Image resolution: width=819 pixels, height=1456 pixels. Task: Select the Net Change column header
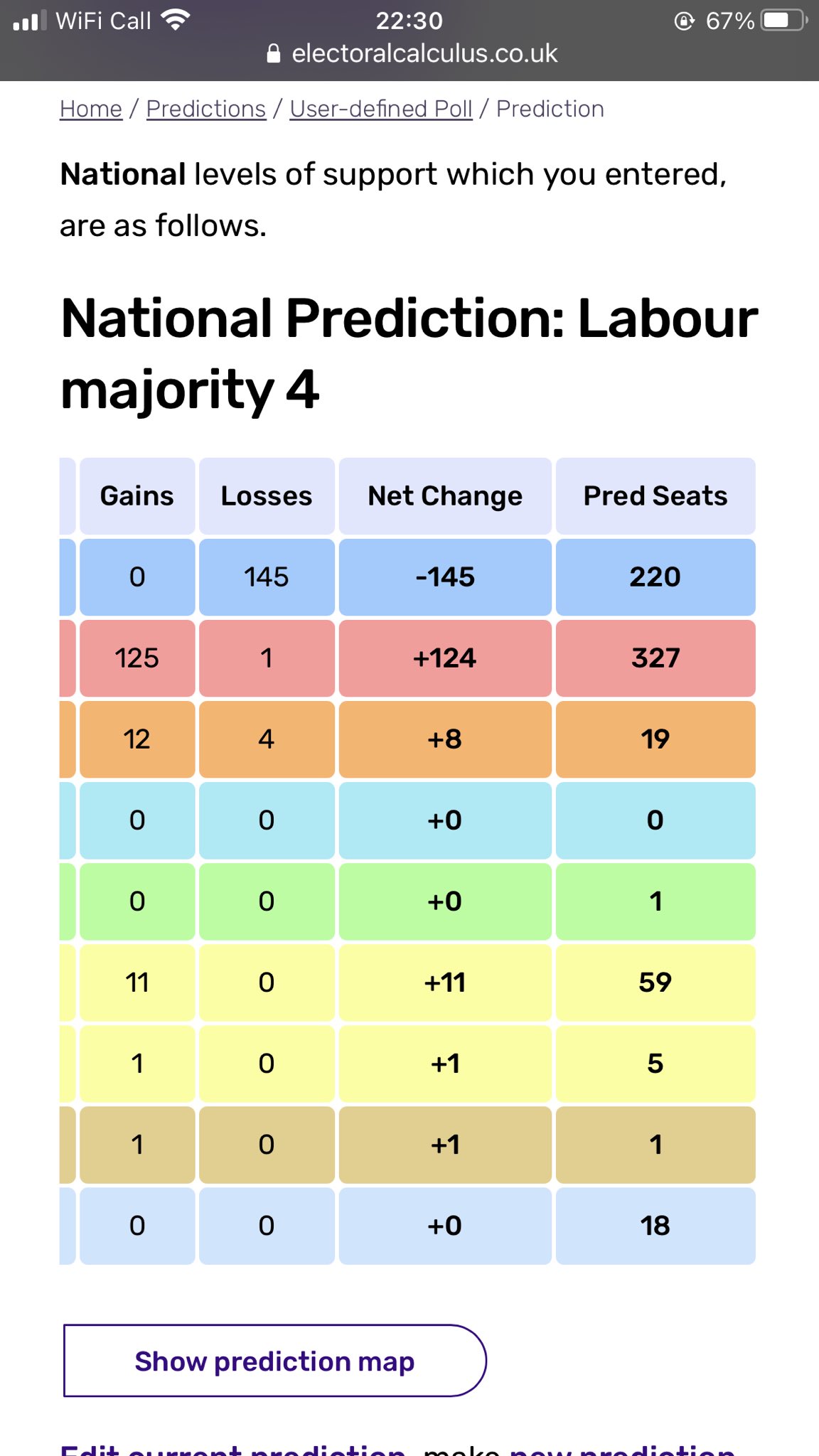click(x=445, y=496)
